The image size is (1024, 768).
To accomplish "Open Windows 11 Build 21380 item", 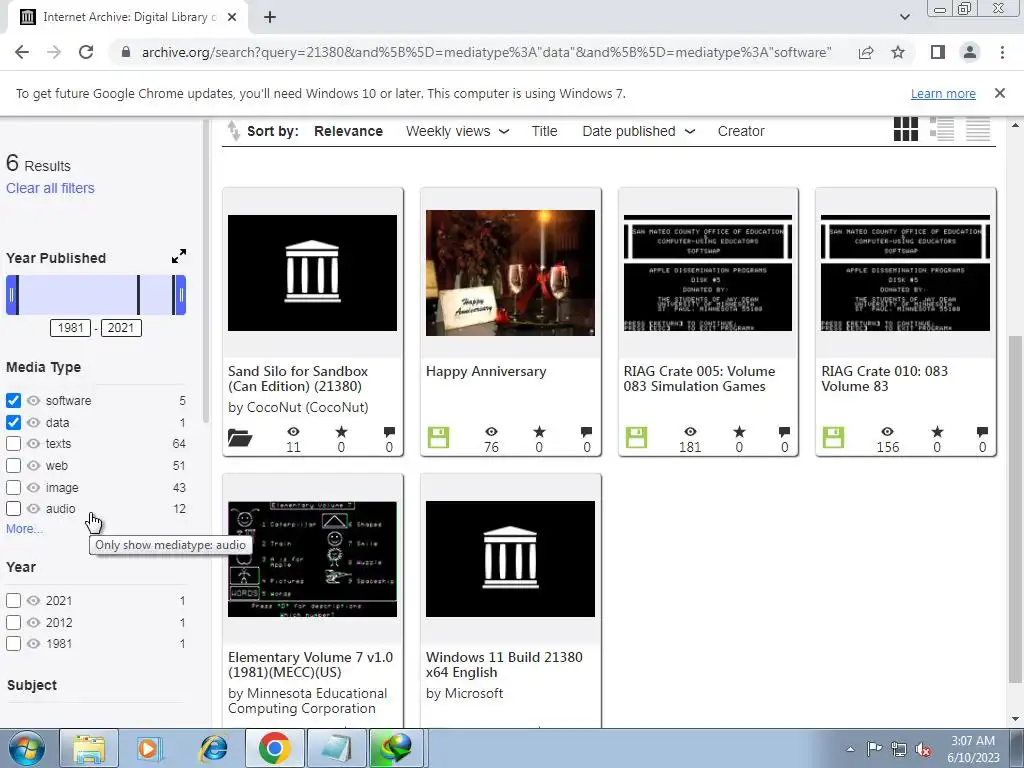I will tap(504, 665).
